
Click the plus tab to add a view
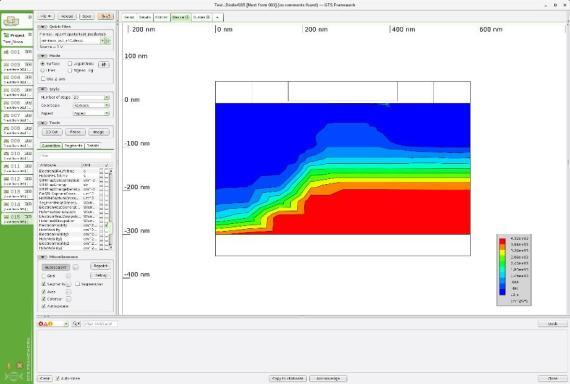point(217,17)
